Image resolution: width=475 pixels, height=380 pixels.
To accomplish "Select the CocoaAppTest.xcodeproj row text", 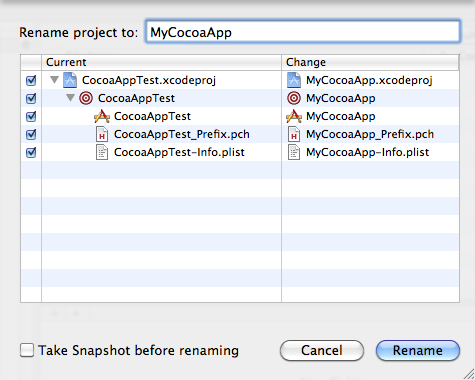I will pos(149,80).
